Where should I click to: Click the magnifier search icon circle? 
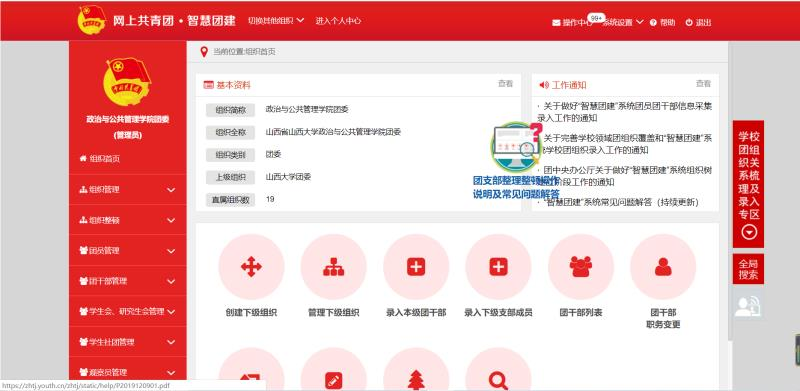[498, 377]
